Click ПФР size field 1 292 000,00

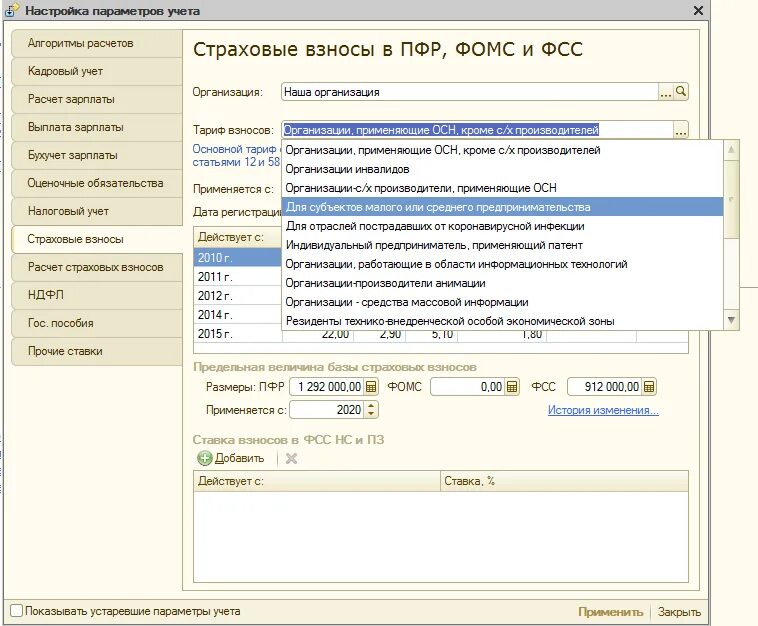[327, 387]
